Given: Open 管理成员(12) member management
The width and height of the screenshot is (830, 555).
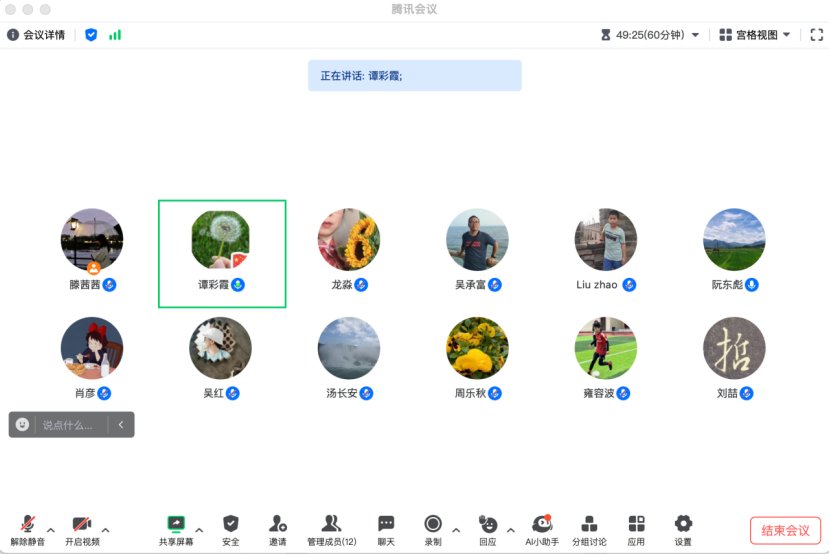Looking at the screenshot, I should tap(331, 524).
